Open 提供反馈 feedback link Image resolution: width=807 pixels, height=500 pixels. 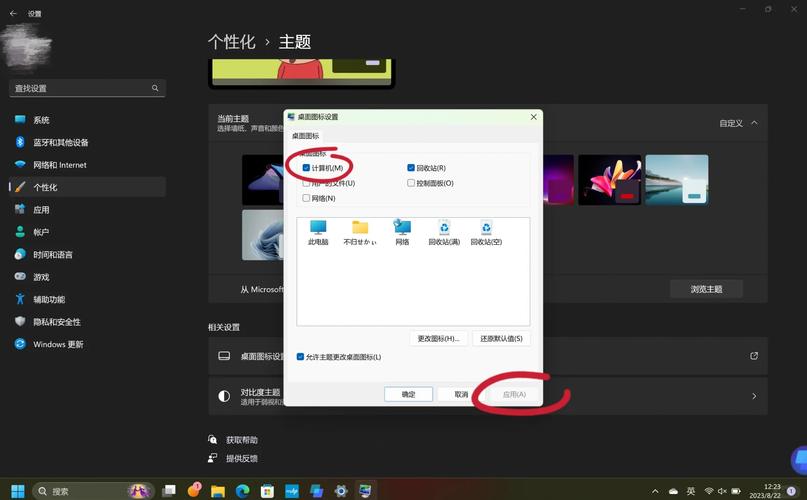coord(241,458)
